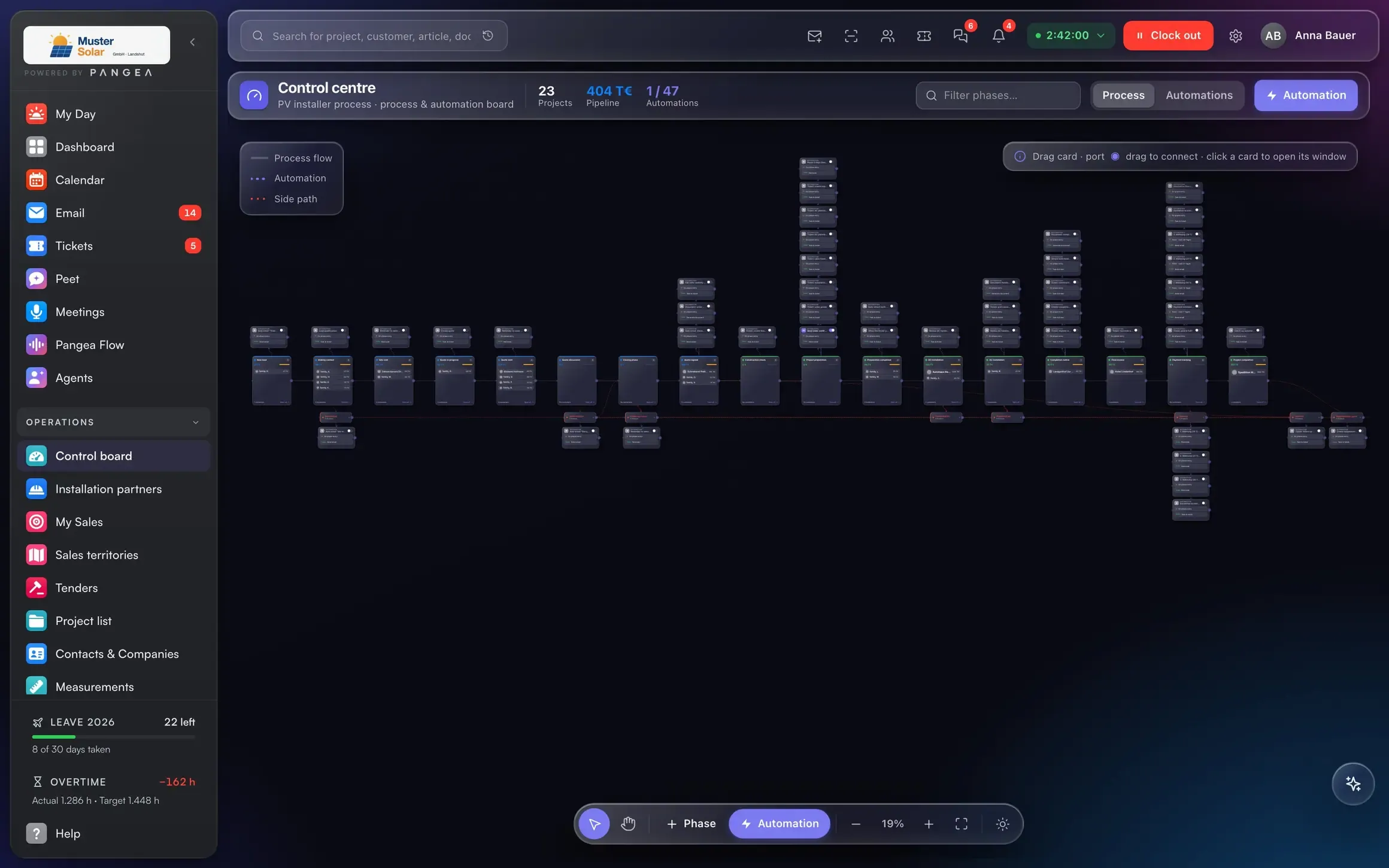Open Help at sidebar bottom
The width and height of the screenshot is (1389, 868).
[x=113, y=833]
